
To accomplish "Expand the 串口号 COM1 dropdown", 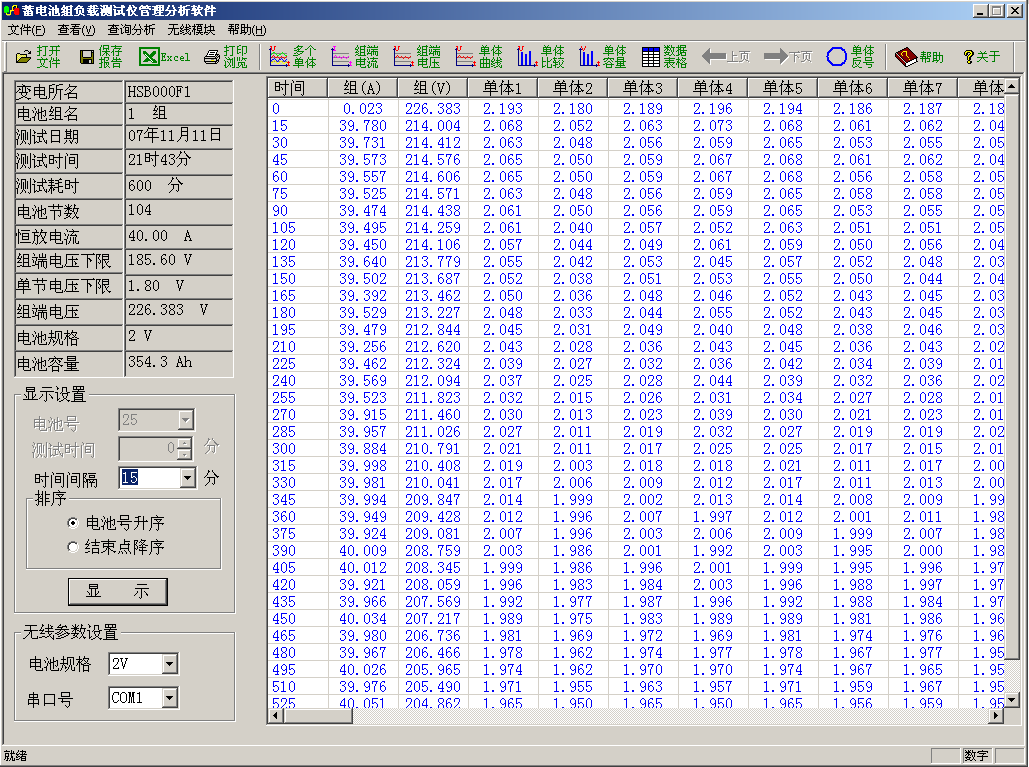I will point(169,698).
